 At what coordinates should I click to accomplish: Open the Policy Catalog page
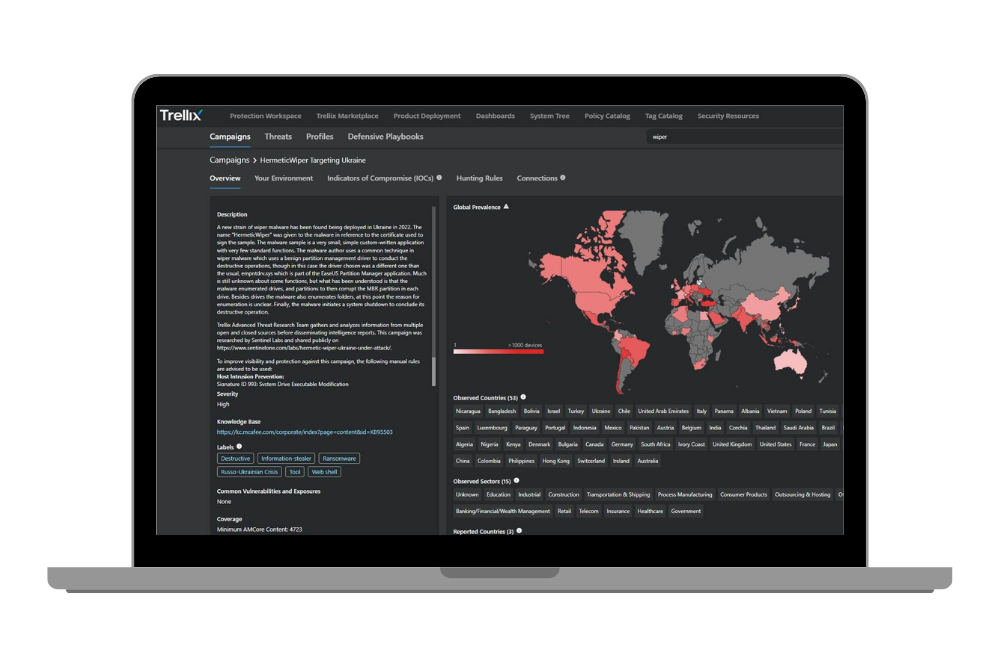pyautogui.click(x=607, y=116)
